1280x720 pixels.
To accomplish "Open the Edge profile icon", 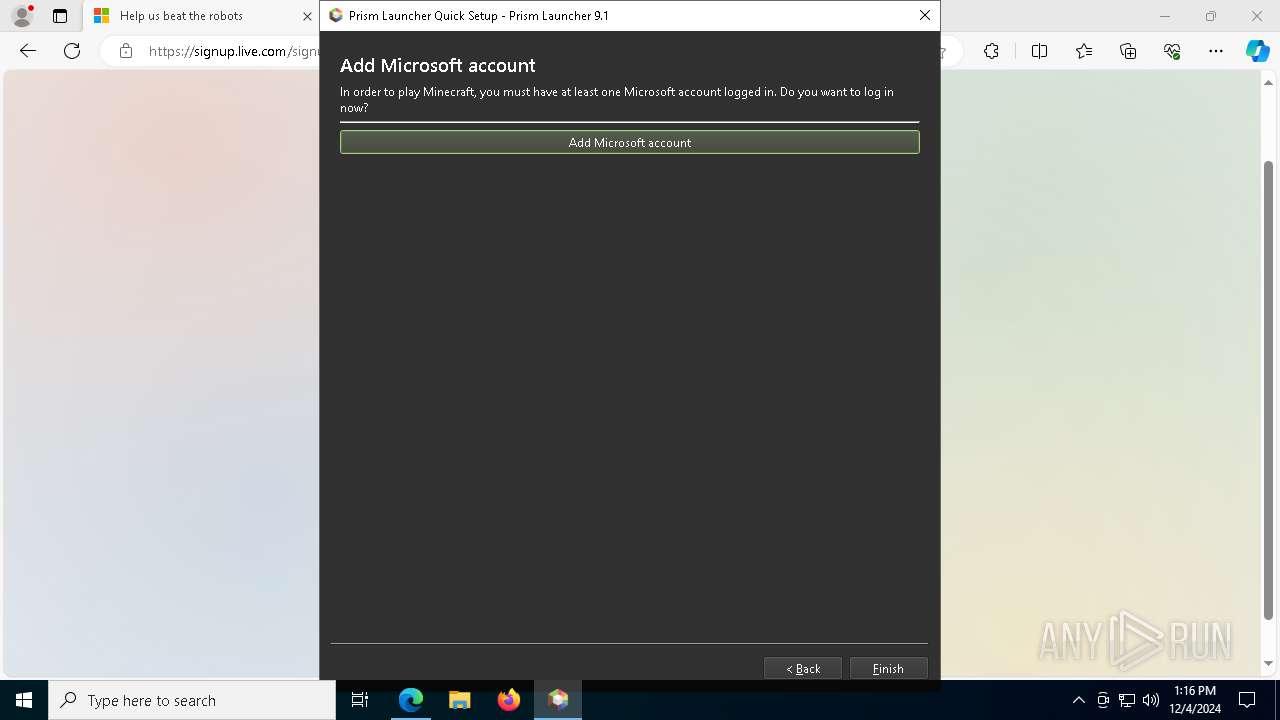I will (22, 16).
